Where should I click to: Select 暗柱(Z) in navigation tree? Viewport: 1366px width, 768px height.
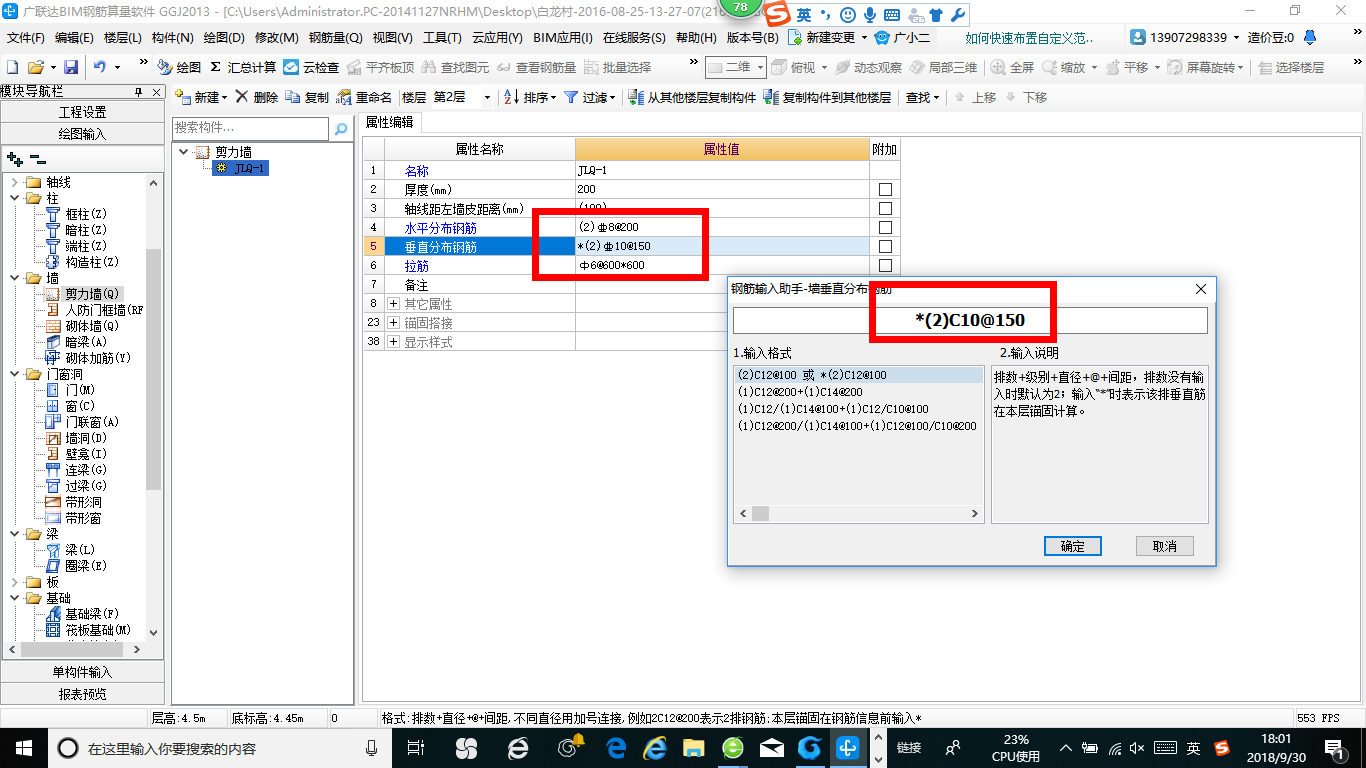click(85, 230)
